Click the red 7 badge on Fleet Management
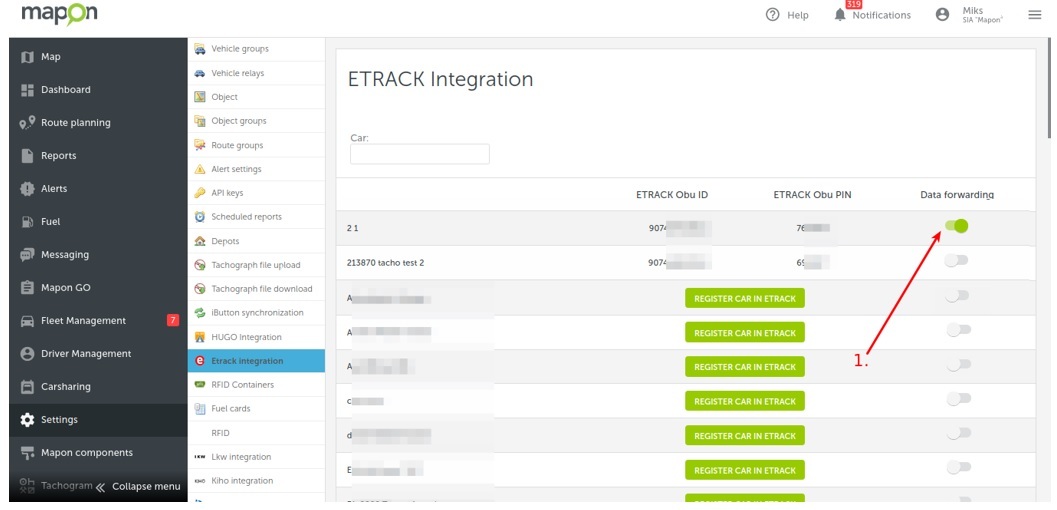Image resolution: width=1057 pixels, height=510 pixels. 173,321
